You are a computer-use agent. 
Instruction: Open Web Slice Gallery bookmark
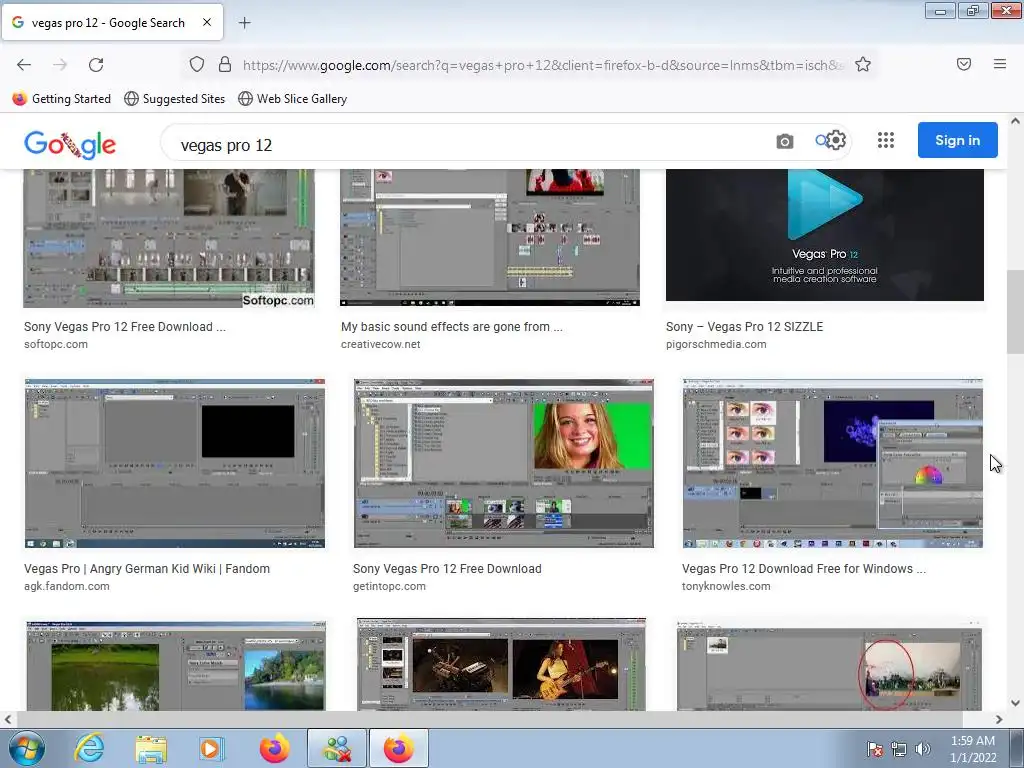tap(292, 99)
